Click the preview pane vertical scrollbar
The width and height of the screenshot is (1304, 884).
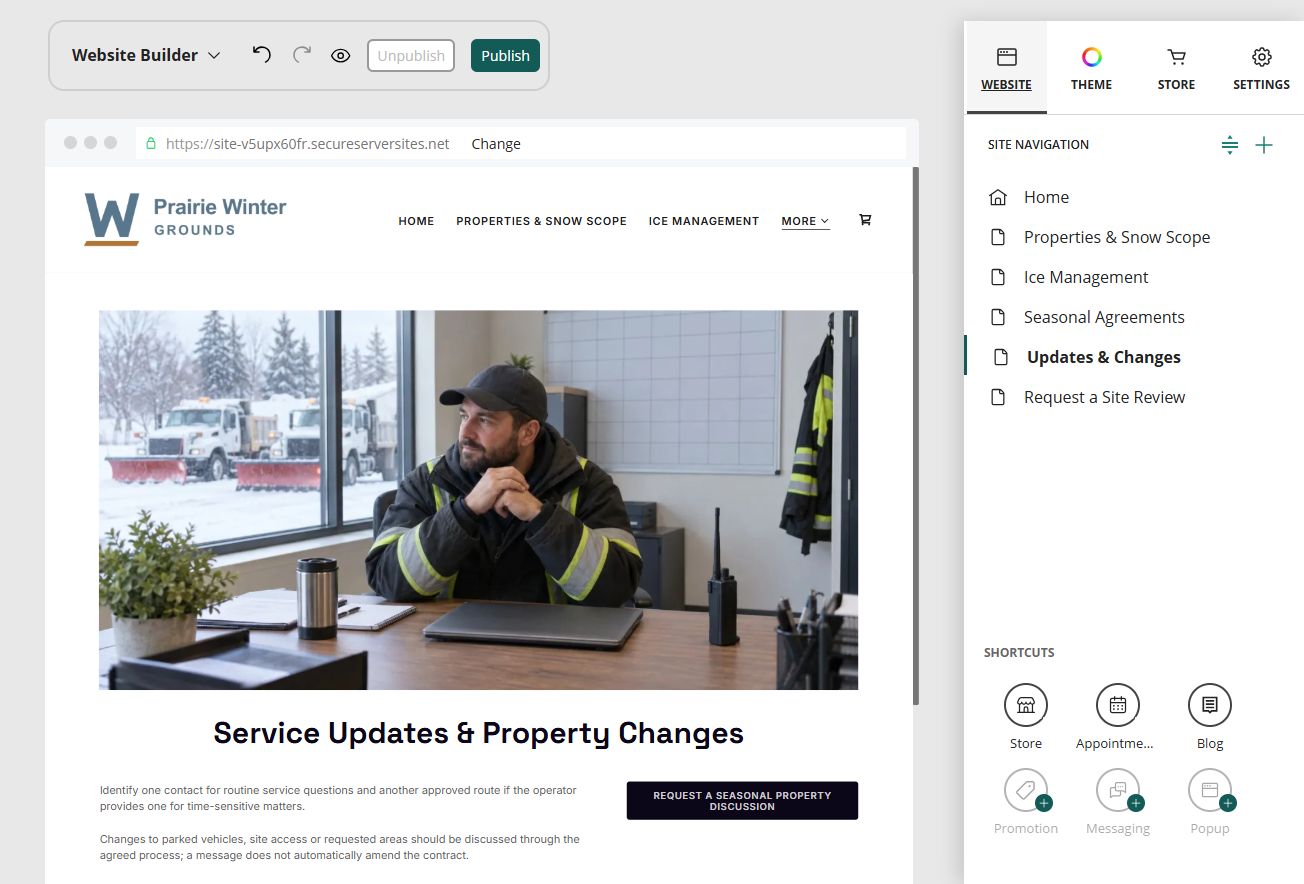(915, 435)
